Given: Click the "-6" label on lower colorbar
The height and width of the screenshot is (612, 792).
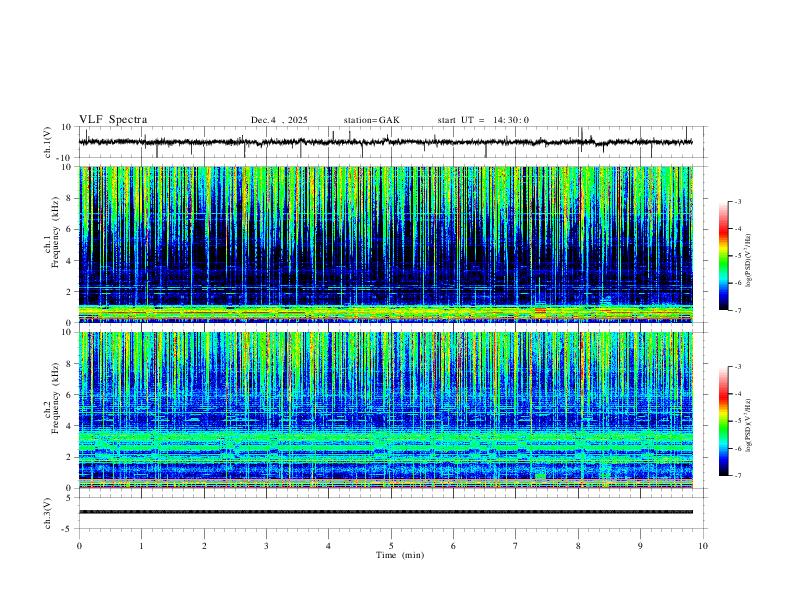Looking at the screenshot, I should click(737, 448).
